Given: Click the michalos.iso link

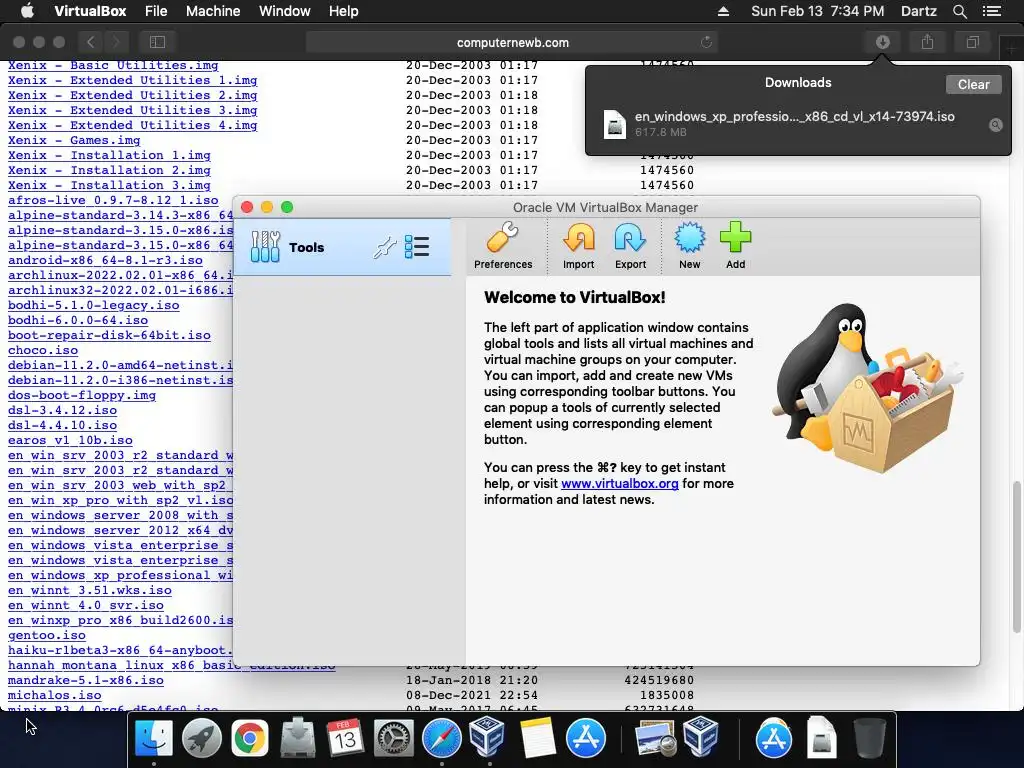Looking at the screenshot, I should [54, 696].
